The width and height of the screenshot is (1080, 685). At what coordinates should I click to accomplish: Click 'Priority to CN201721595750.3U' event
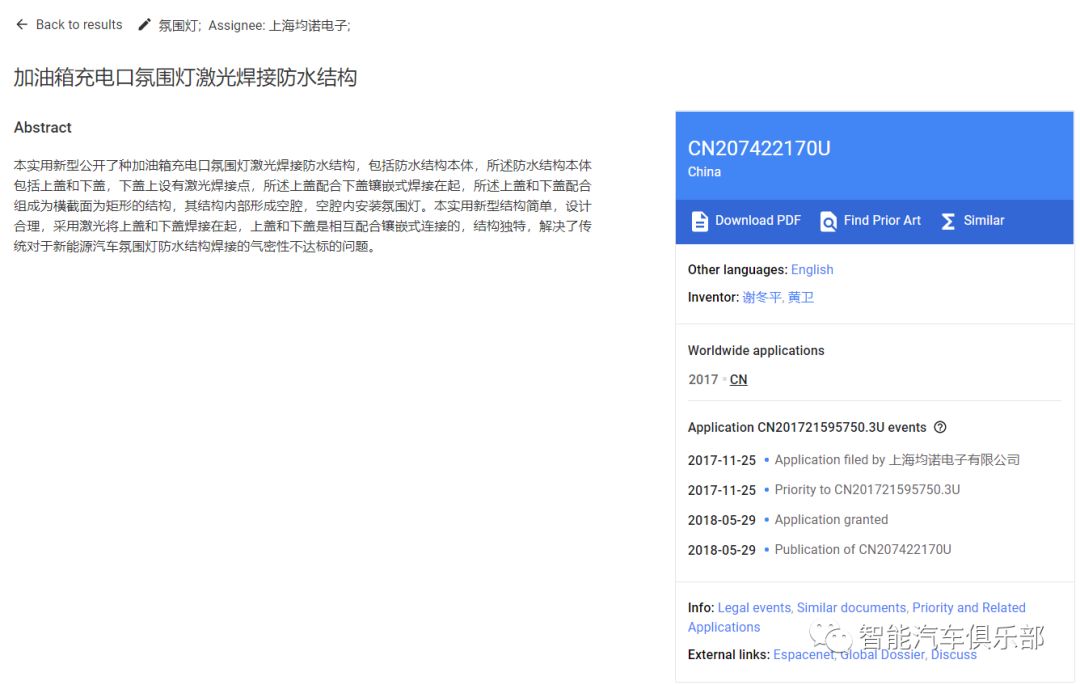[x=867, y=489]
